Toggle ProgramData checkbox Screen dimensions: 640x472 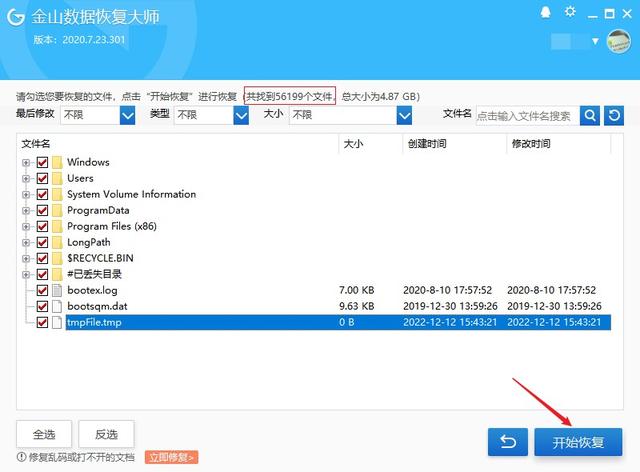[42, 210]
